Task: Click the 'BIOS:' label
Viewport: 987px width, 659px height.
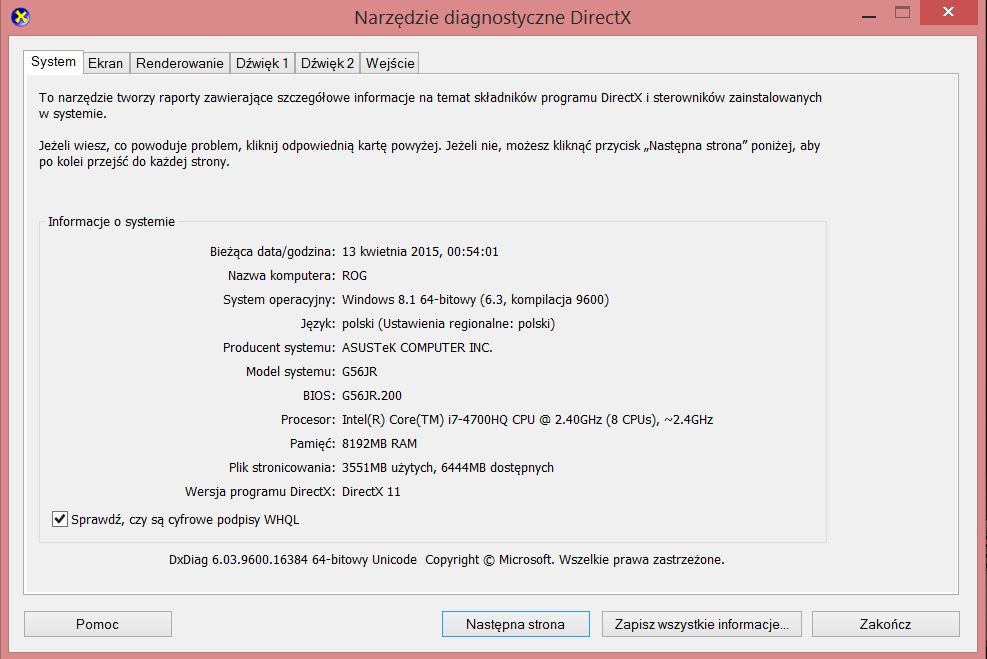Action: (319, 395)
